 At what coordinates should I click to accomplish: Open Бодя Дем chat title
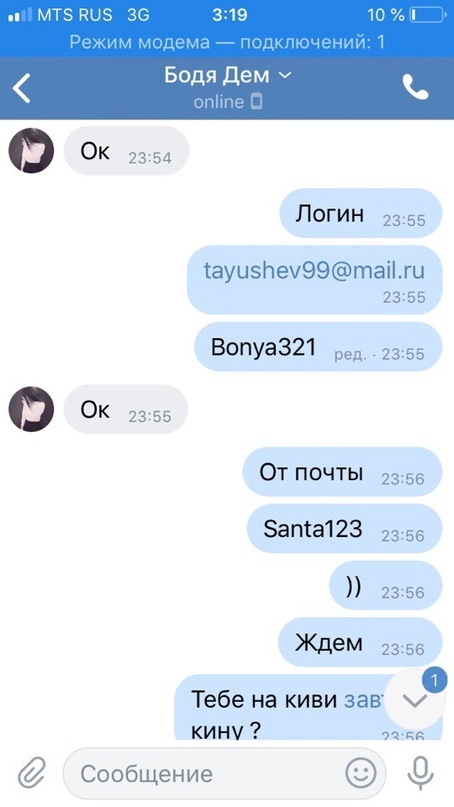(217, 76)
